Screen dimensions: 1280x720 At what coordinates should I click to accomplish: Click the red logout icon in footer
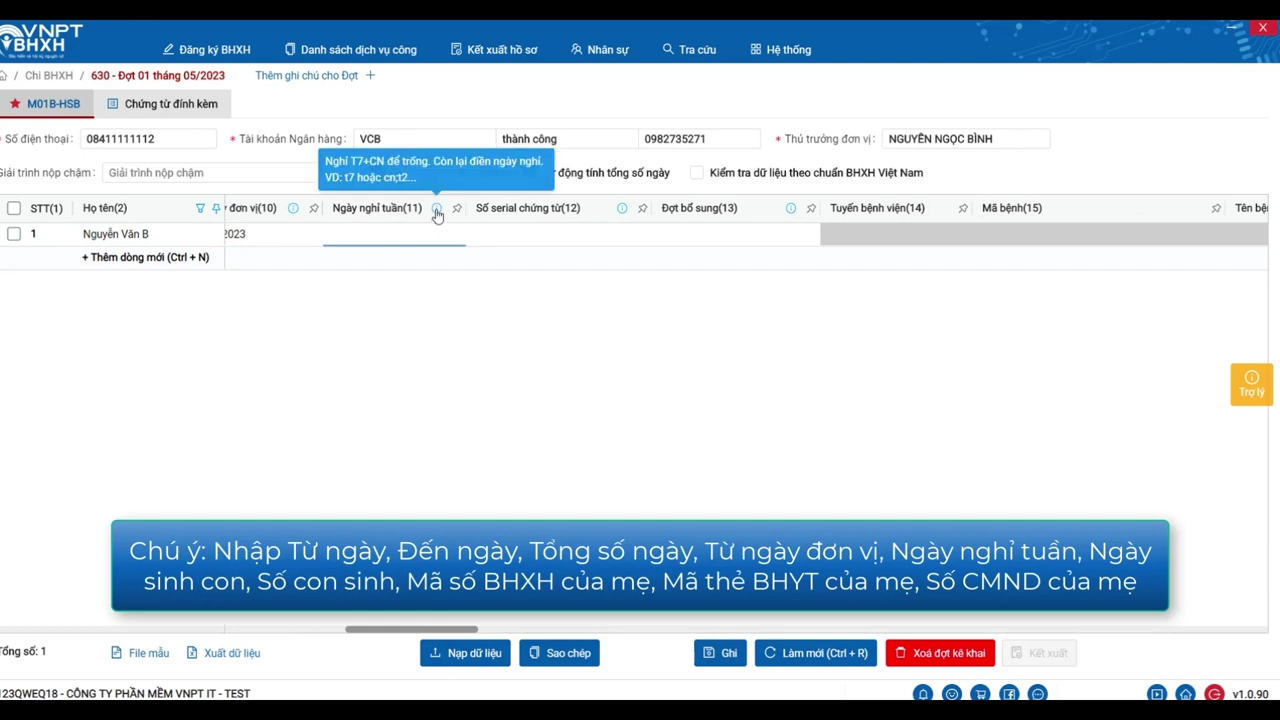[1214, 694]
